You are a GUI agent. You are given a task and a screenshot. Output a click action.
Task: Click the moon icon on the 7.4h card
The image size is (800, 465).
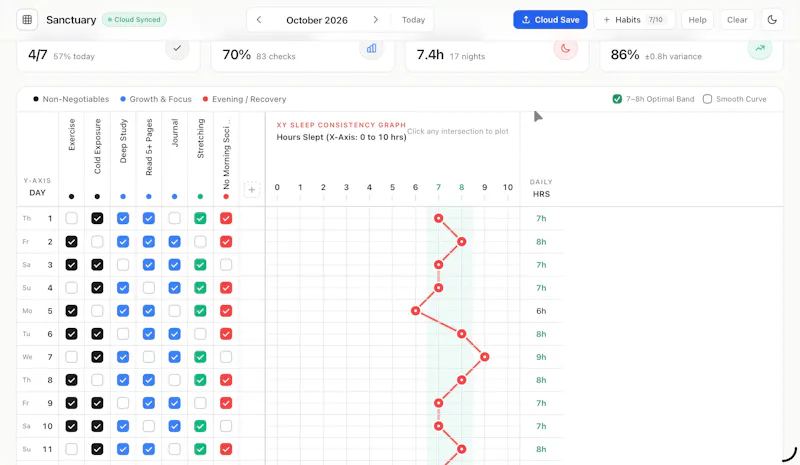pyautogui.click(x=565, y=48)
